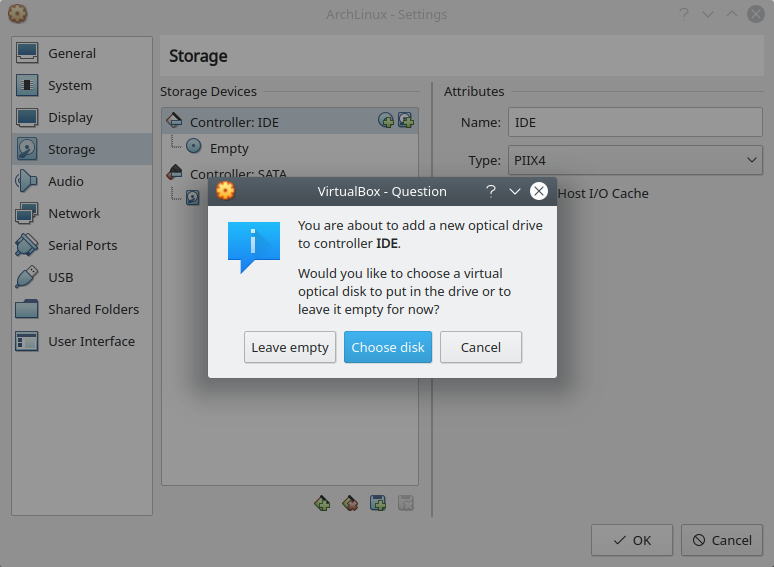Add hard disk to IDE controller icon
774x567 pixels.
(x=406, y=120)
